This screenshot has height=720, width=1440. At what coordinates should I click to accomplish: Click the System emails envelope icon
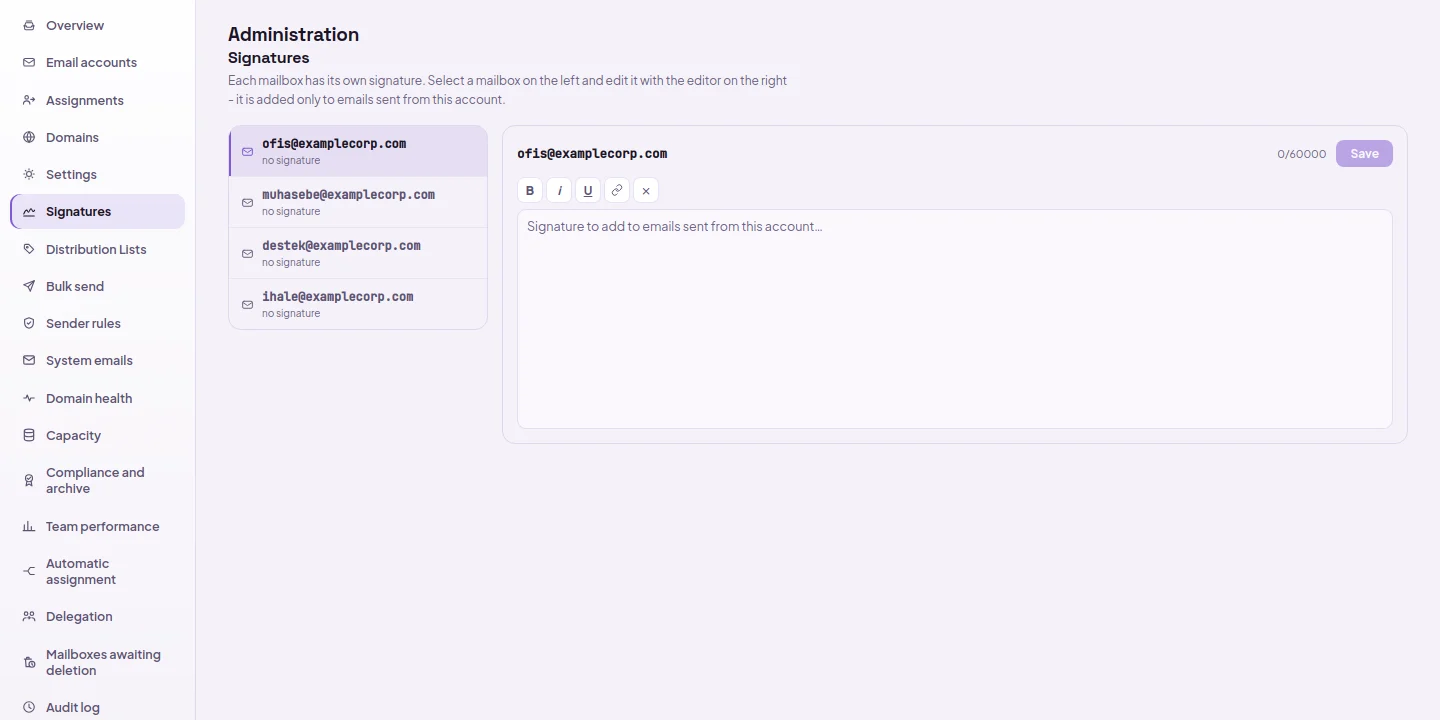pyautogui.click(x=29, y=360)
